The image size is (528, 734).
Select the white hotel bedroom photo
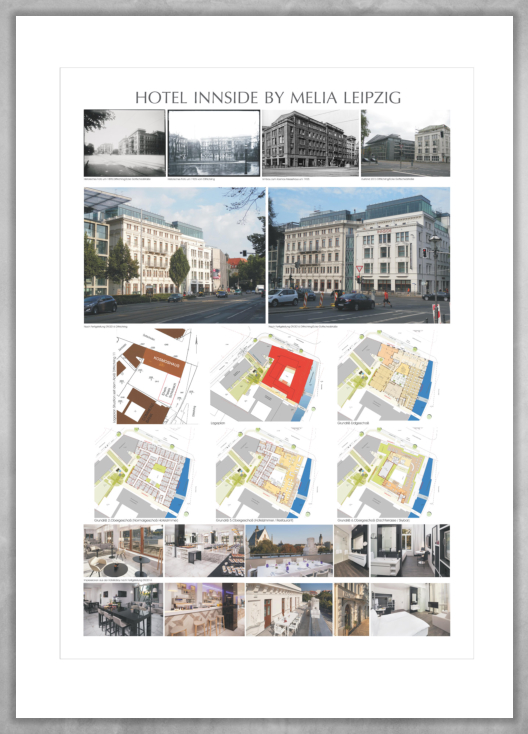point(410,609)
